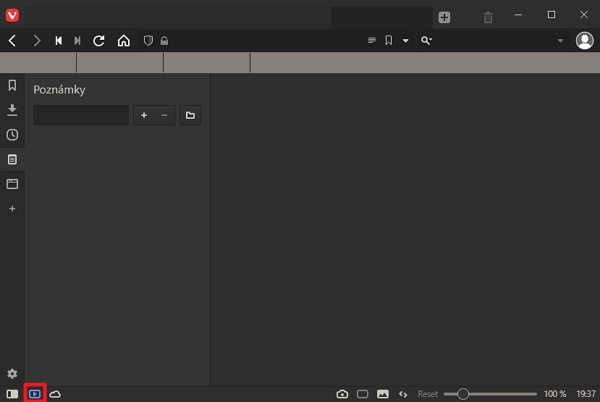
Task: Remove the selected note
Action: pos(164,115)
